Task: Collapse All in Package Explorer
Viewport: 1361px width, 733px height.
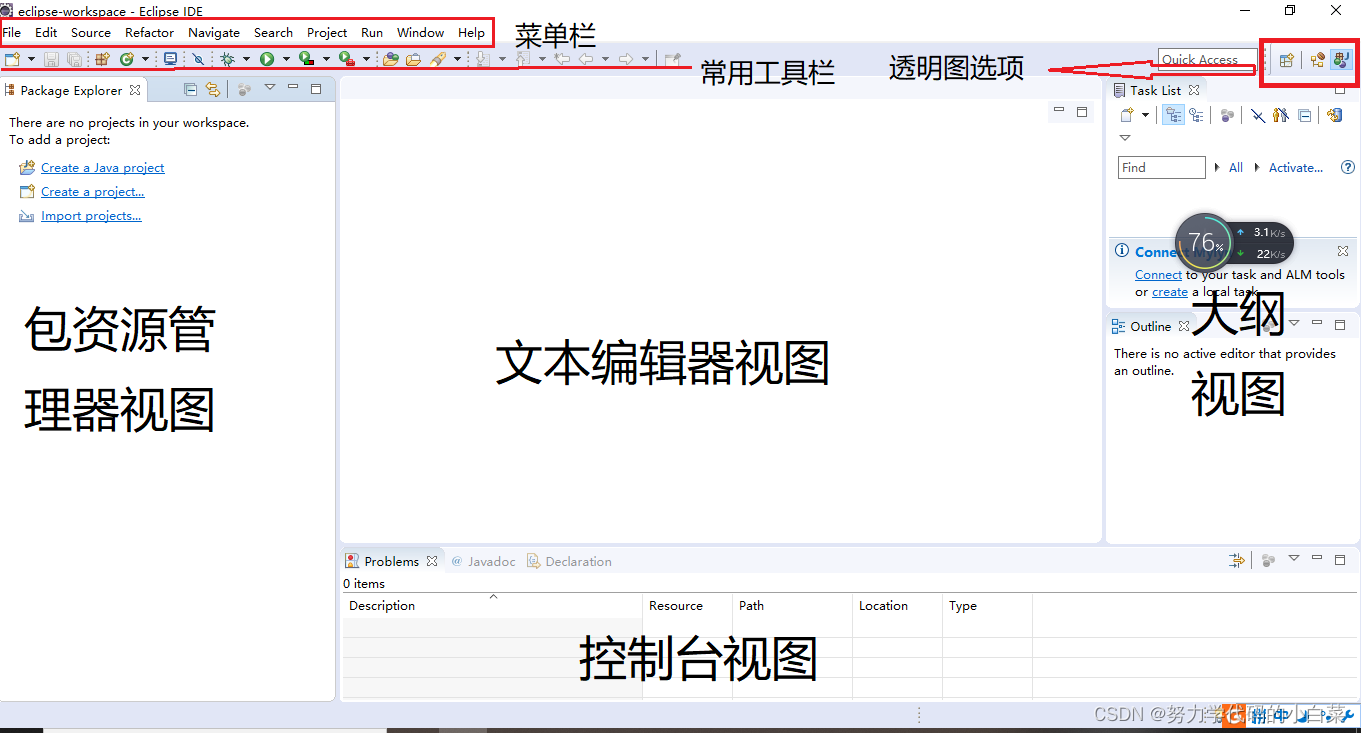Action: [189, 89]
